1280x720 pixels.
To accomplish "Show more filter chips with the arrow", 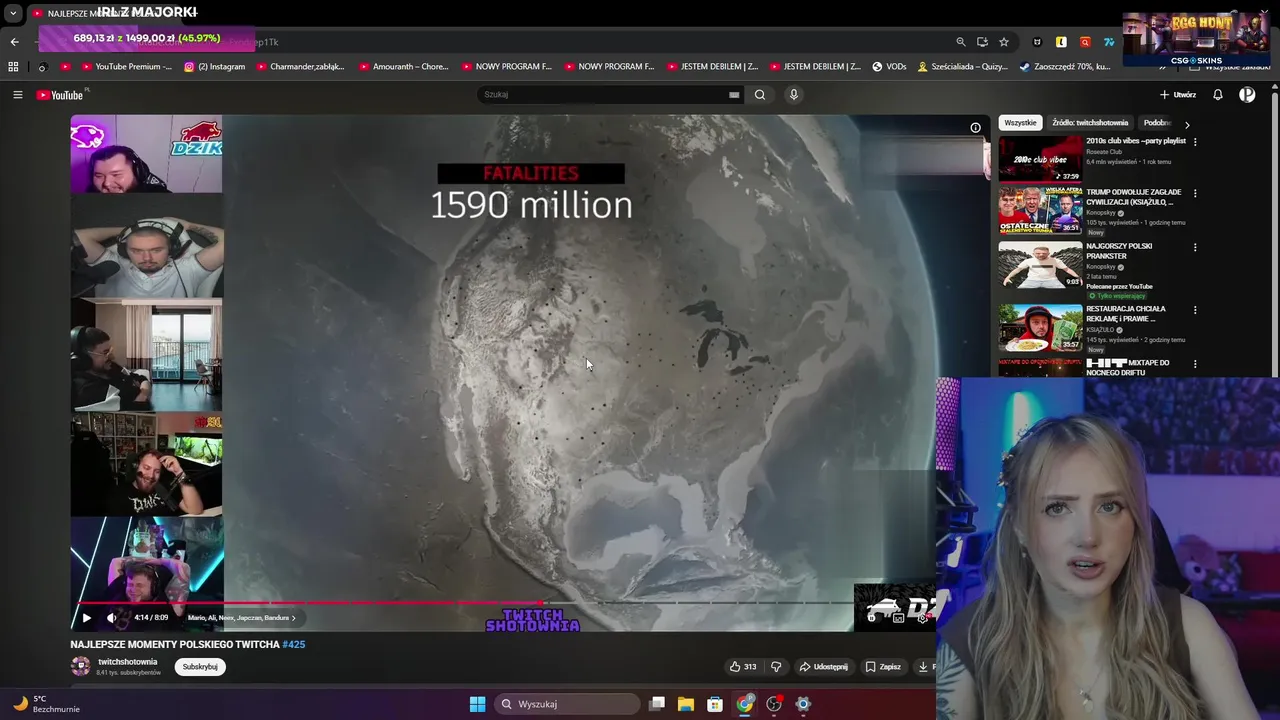I will (1187, 124).
